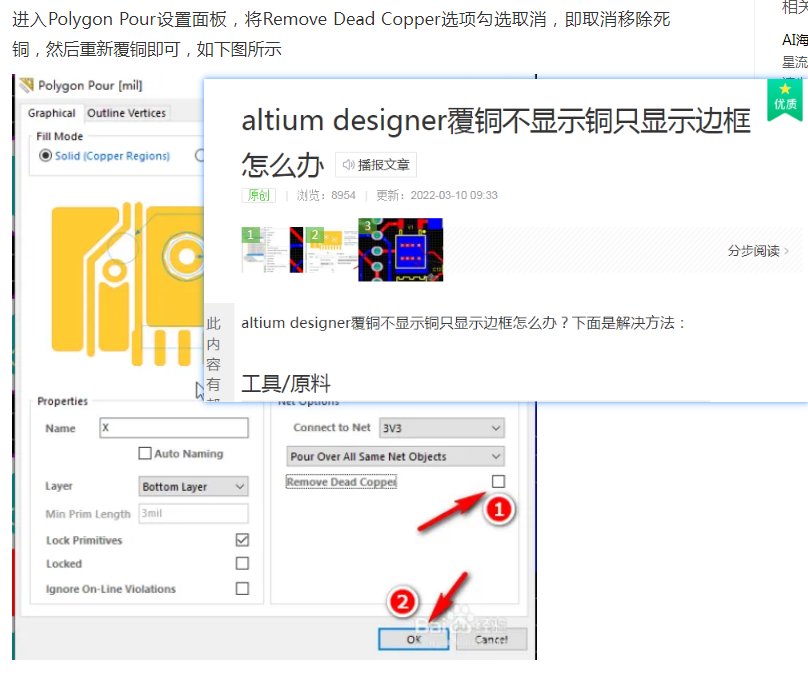
Task: Open step 3 PCB thumbnail image
Action: tap(400, 250)
